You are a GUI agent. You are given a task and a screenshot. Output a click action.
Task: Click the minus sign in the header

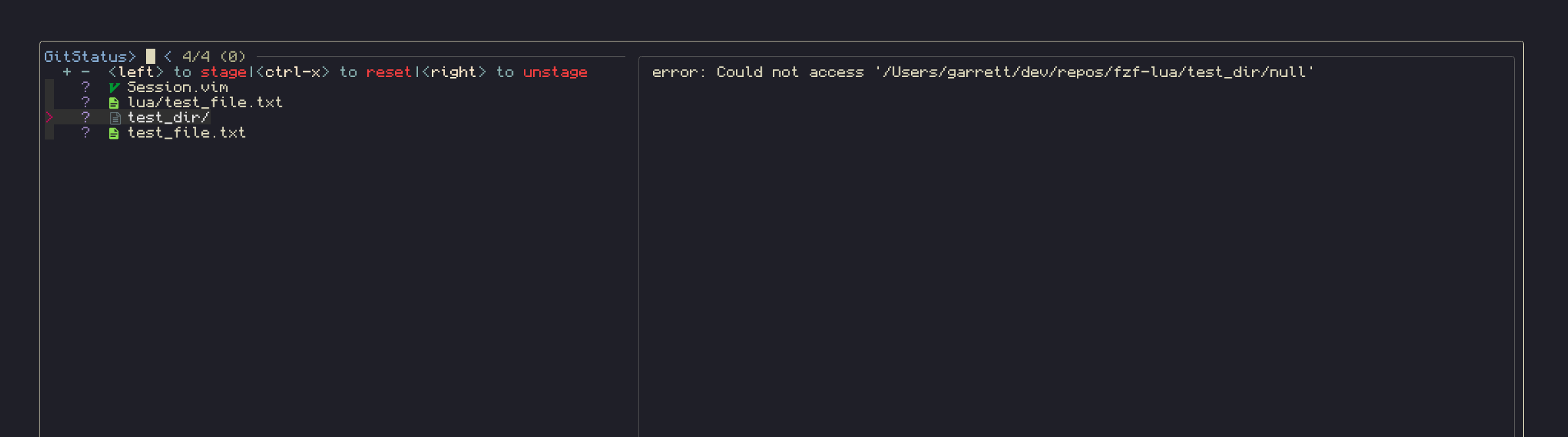84,72
